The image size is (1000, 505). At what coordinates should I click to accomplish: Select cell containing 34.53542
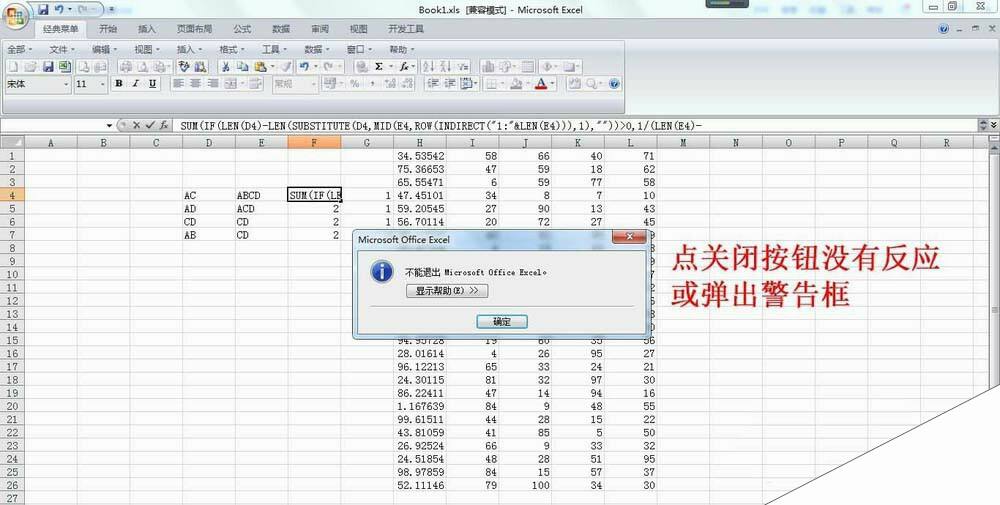point(420,156)
